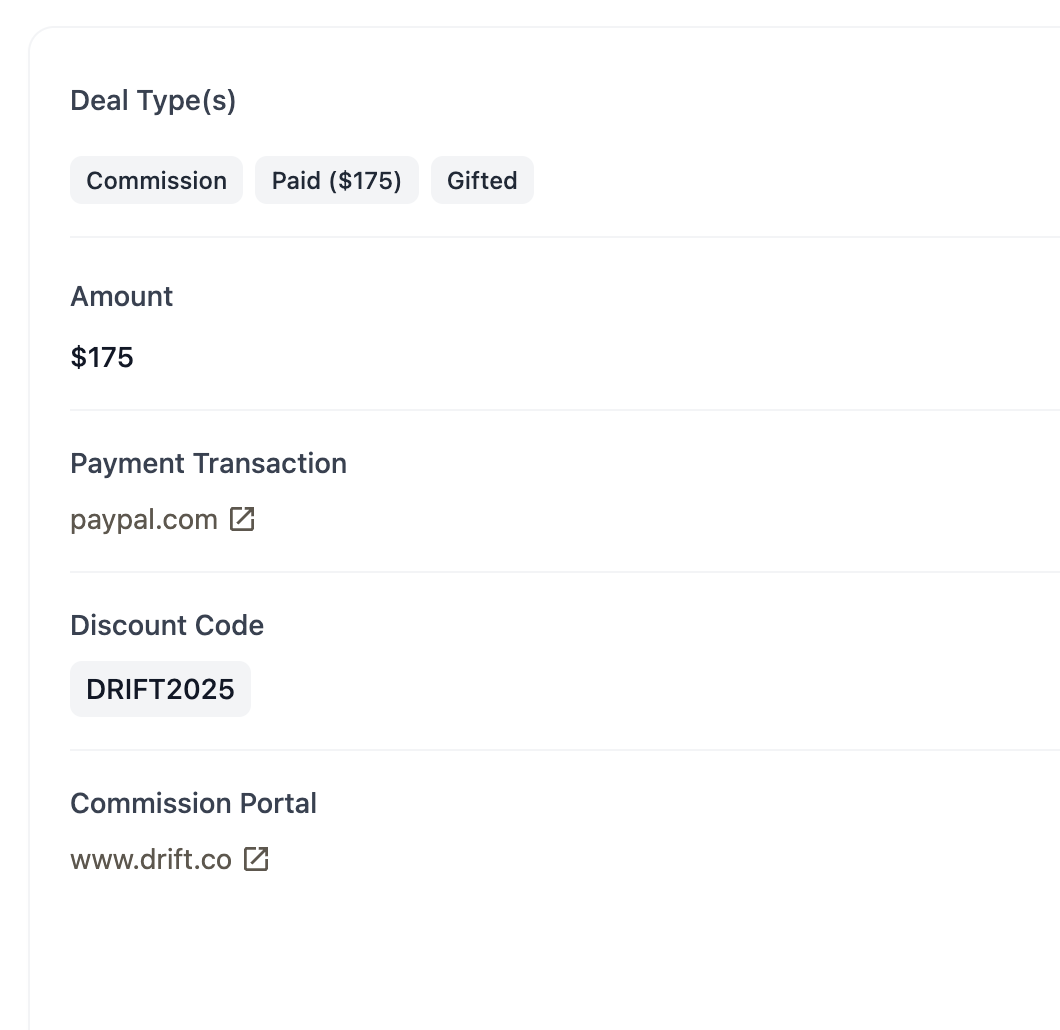Click the Discount Code label
The height and width of the screenshot is (1030, 1060).
pos(167,626)
